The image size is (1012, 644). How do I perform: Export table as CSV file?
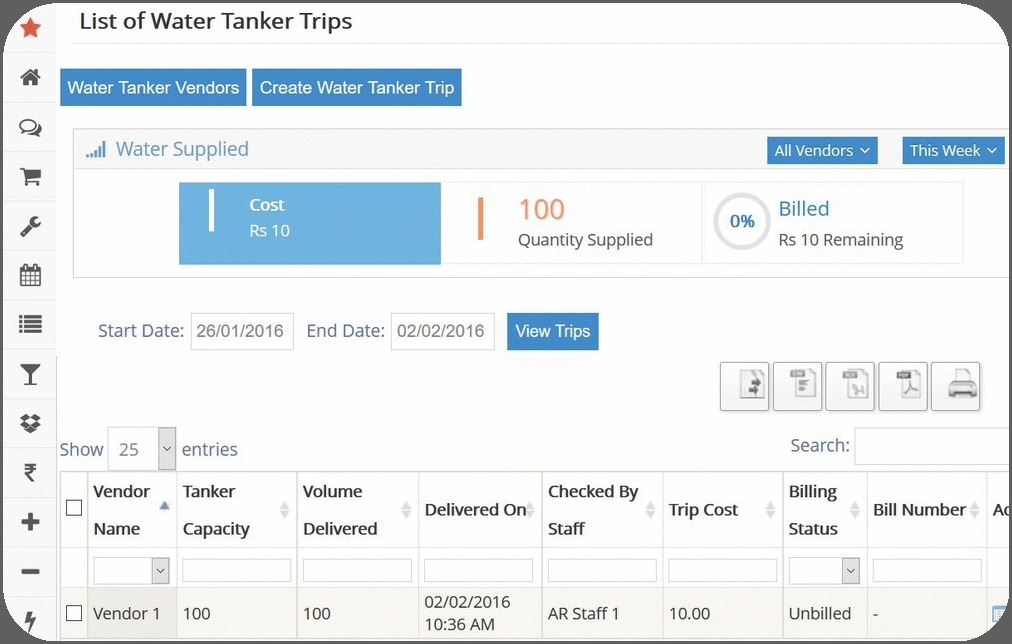[798, 386]
